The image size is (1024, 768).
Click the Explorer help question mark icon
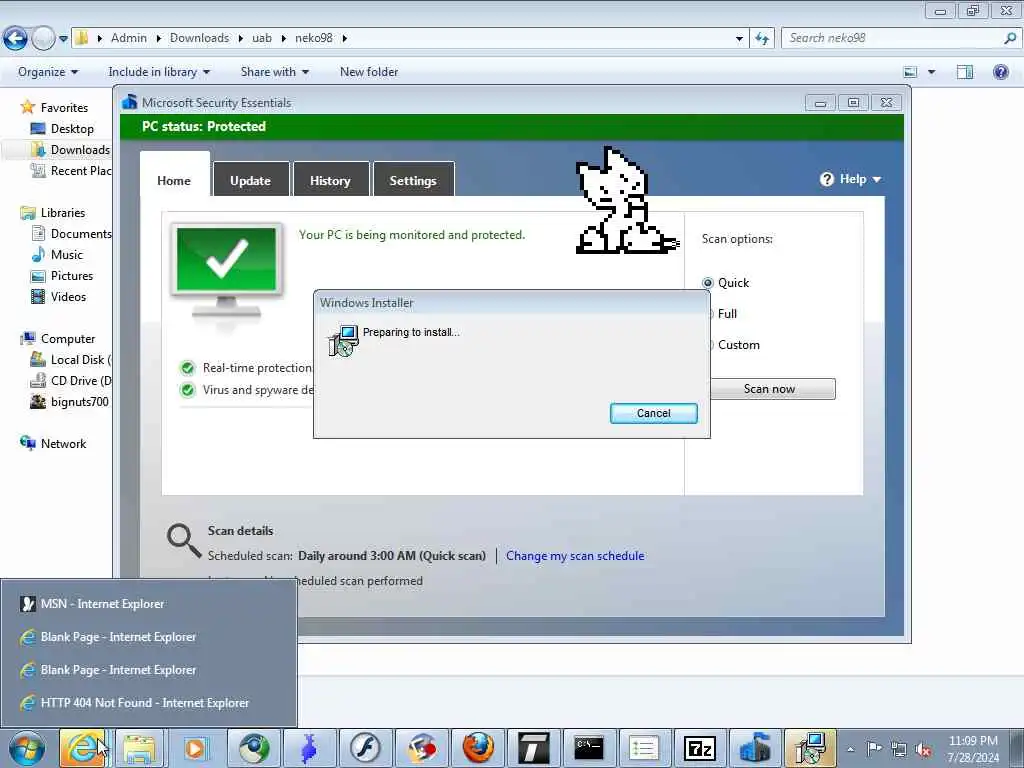click(x=1000, y=72)
